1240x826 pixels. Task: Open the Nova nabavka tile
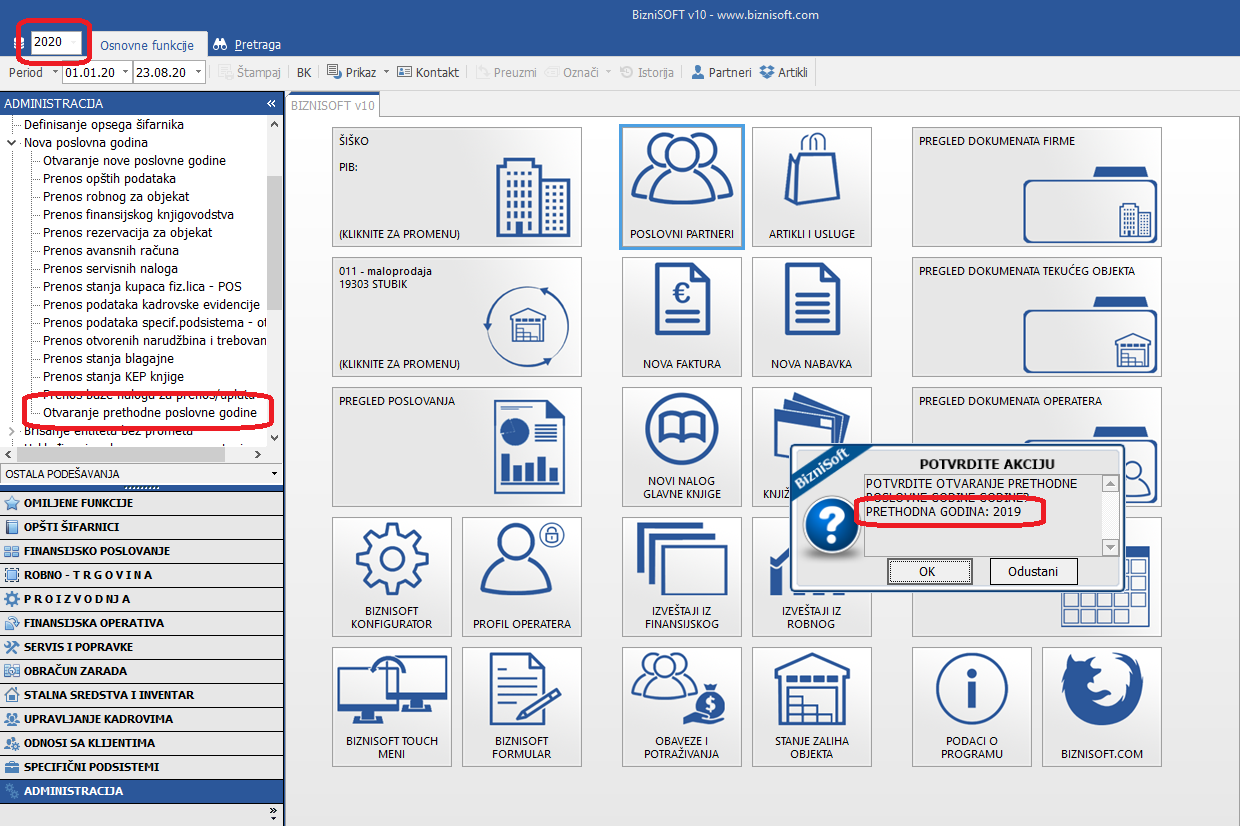pyautogui.click(x=812, y=317)
